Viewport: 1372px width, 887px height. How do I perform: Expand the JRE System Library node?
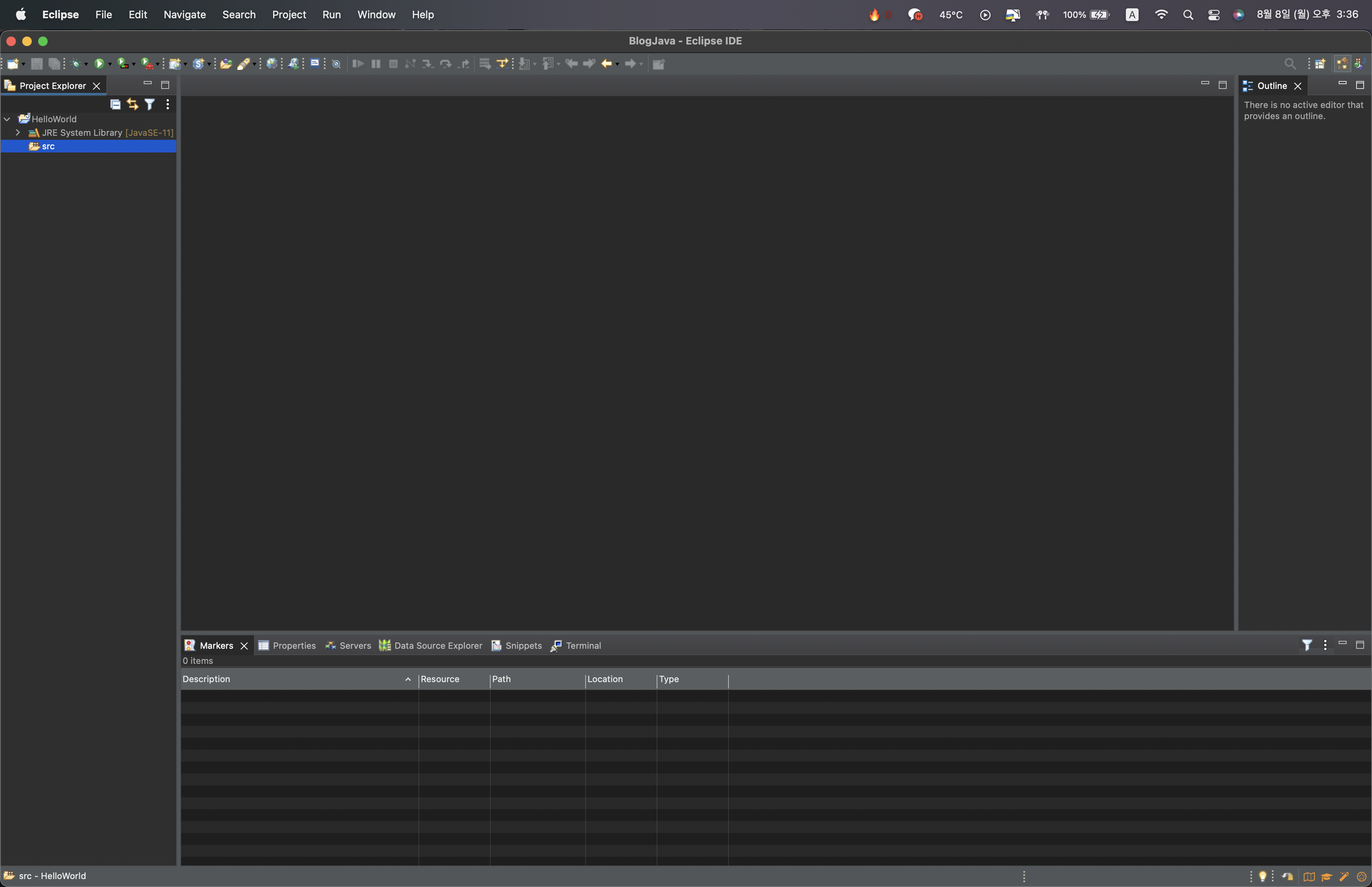18,133
